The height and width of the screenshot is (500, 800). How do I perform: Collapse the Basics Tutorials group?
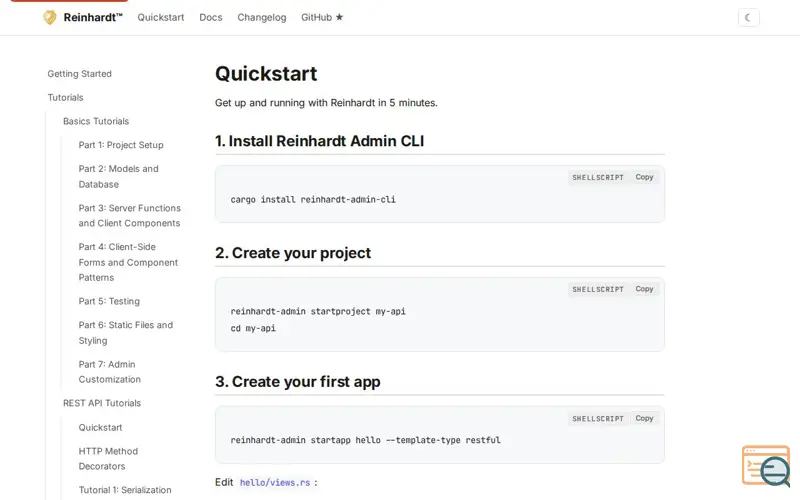[x=96, y=121]
